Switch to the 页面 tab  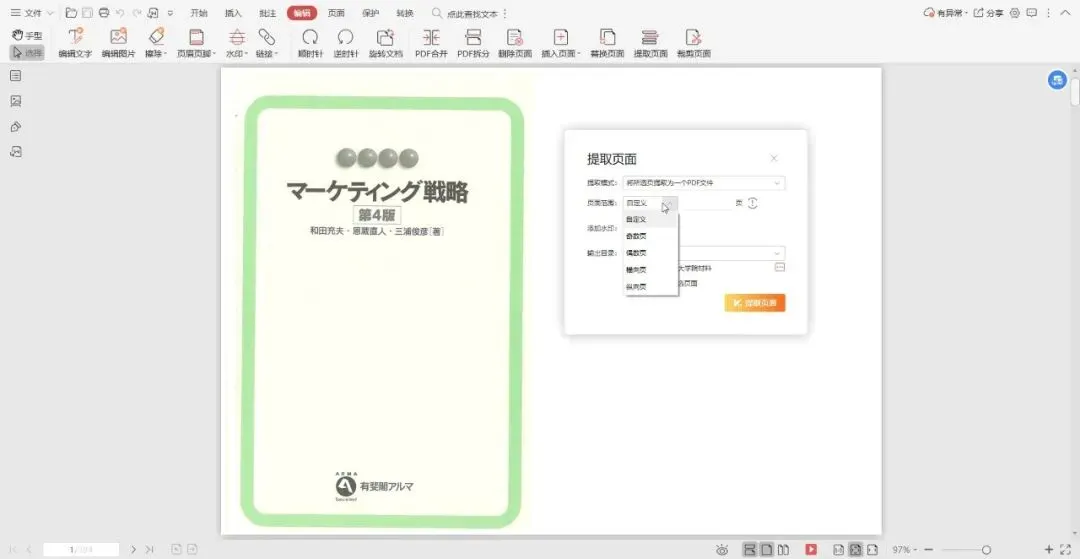click(336, 13)
